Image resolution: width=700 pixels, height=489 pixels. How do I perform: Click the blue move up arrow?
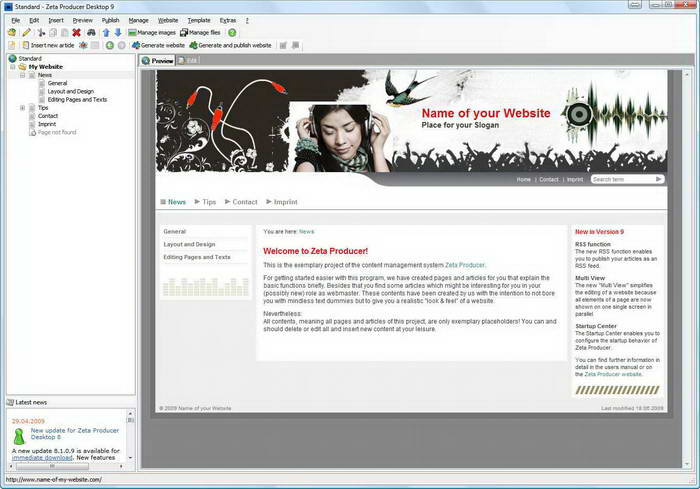tap(106, 33)
